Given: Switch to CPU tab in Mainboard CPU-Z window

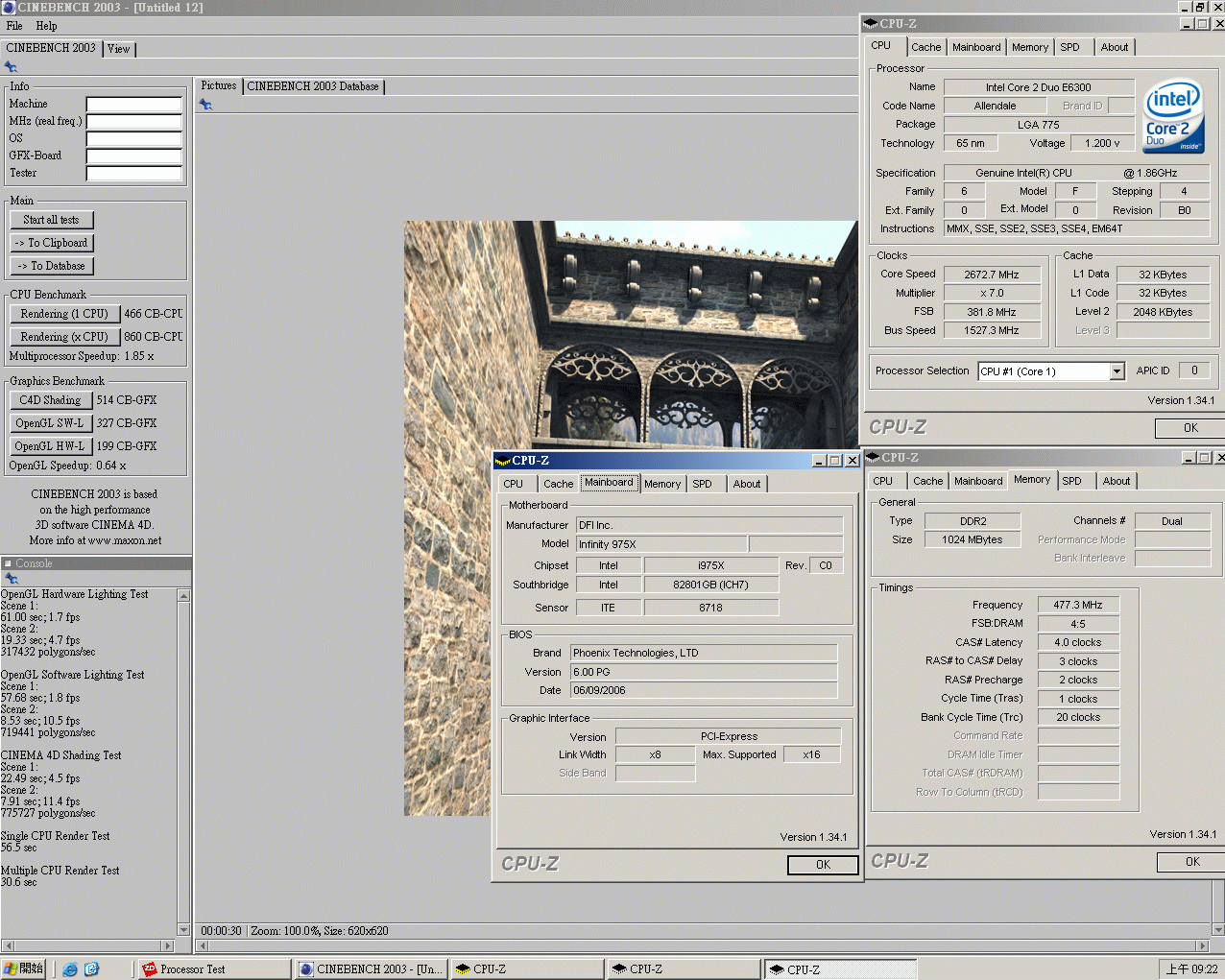Looking at the screenshot, I should pos(514,484).
